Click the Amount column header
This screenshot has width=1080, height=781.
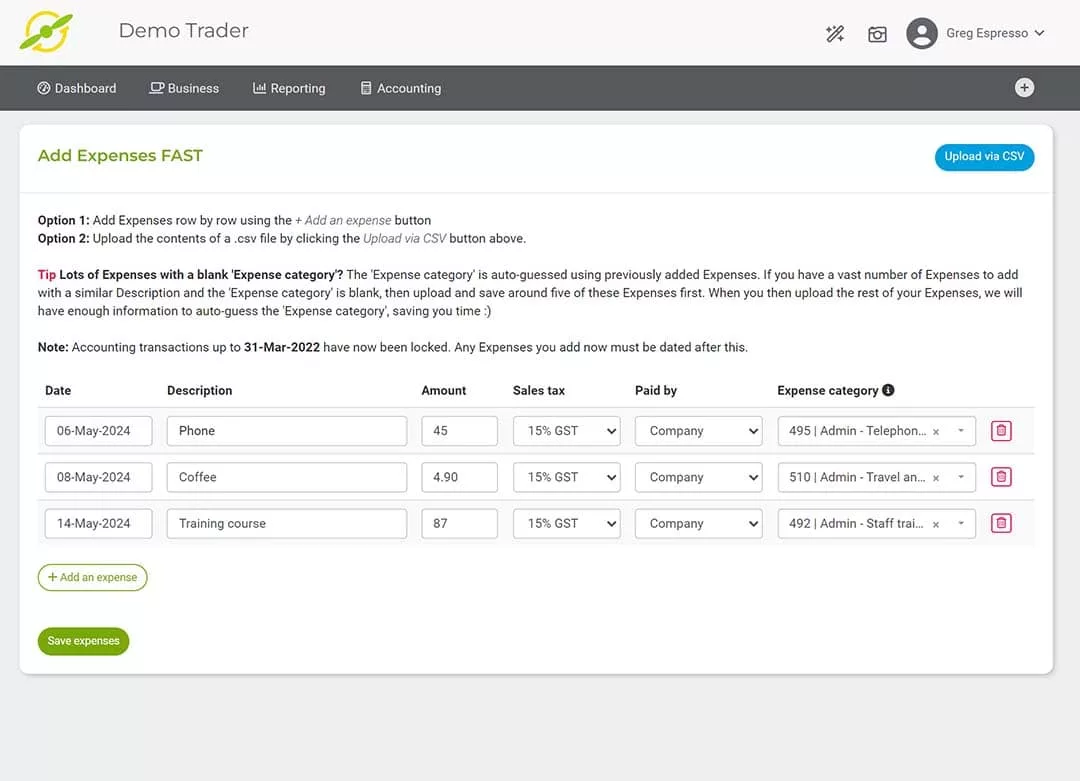click(444, 390)
